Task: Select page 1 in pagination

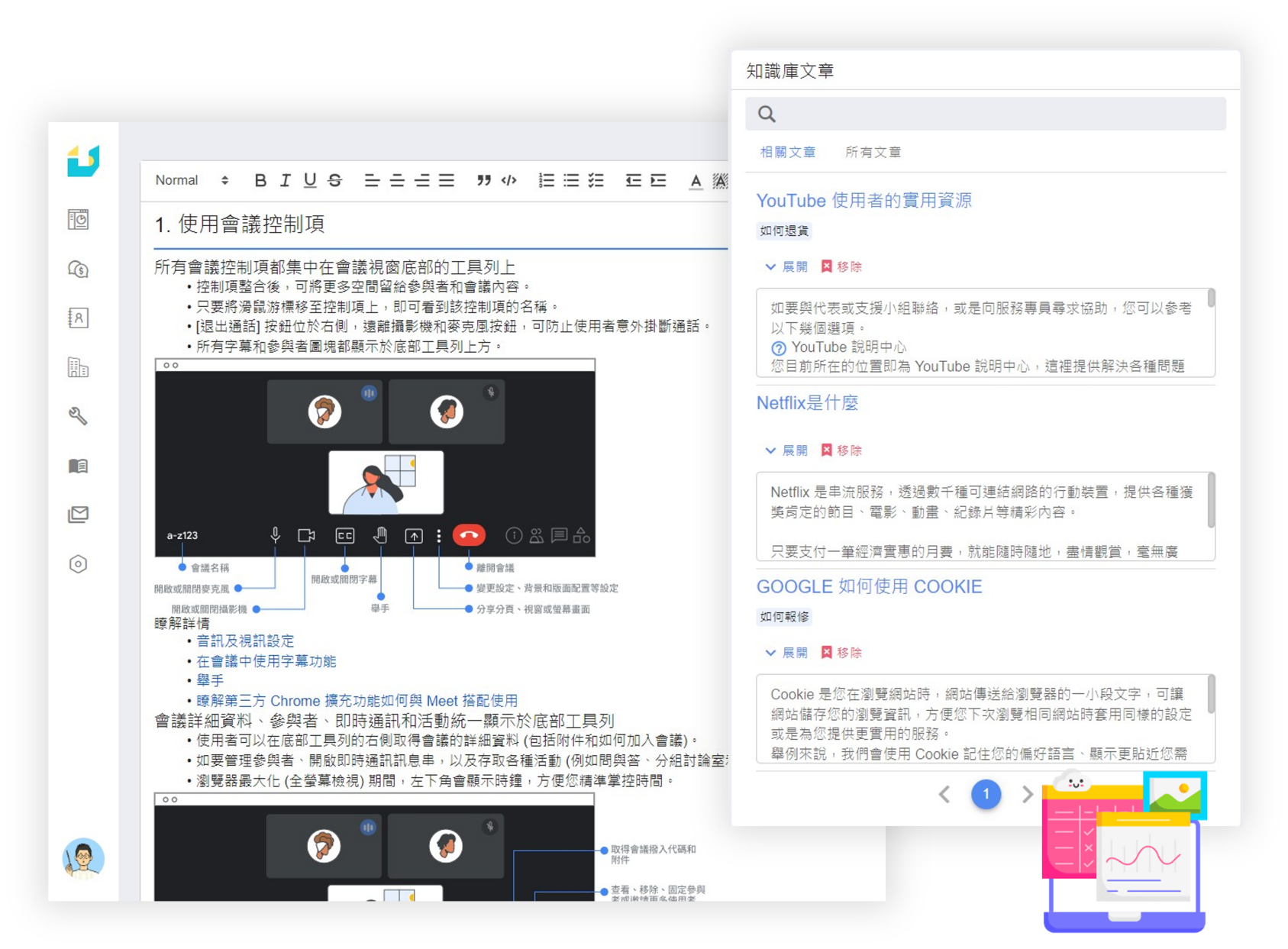Action: [986, 795]
